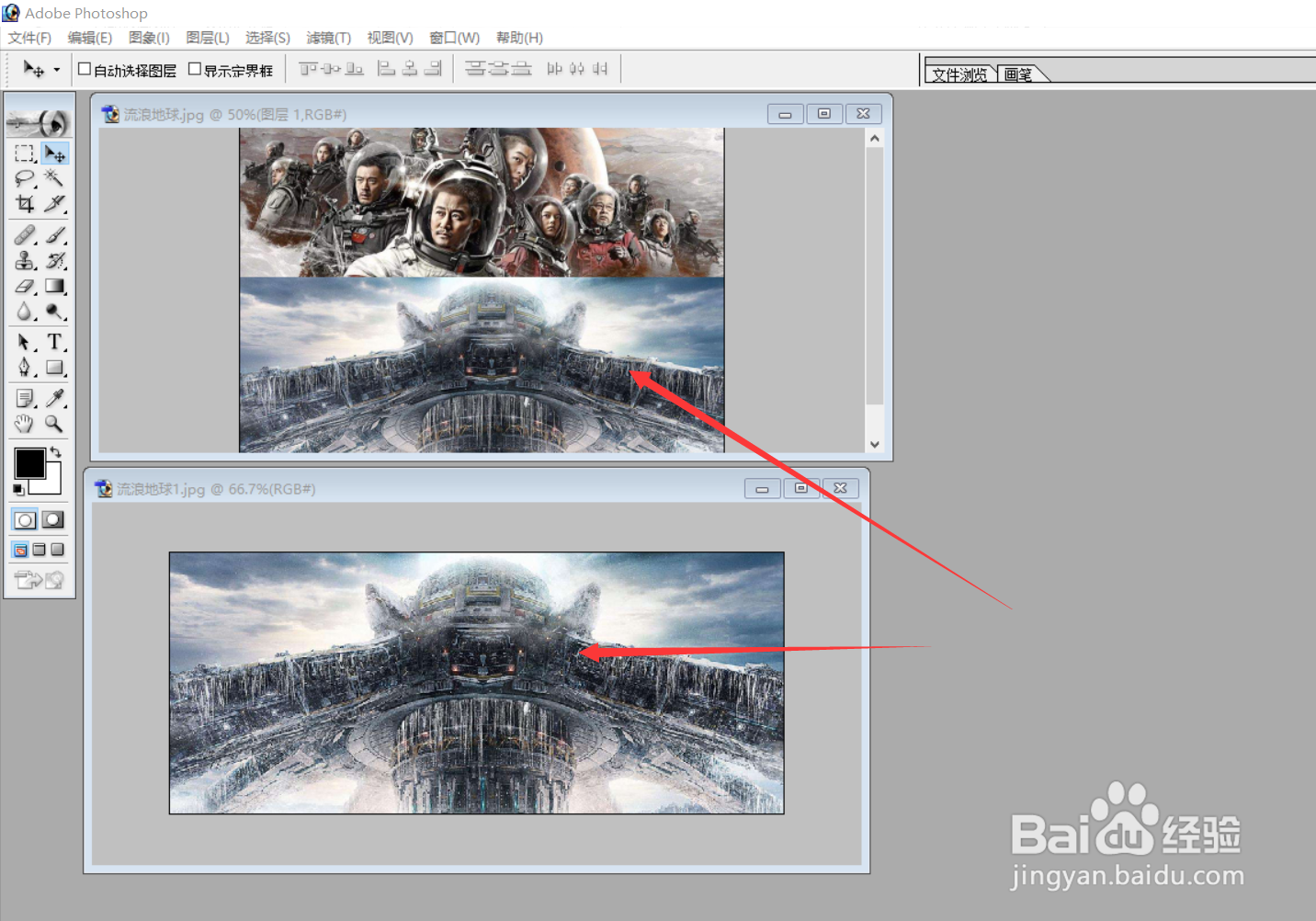Select the Magic Wand tool
This screenshot has height=921, width=1316.
[x=54, y=178]
